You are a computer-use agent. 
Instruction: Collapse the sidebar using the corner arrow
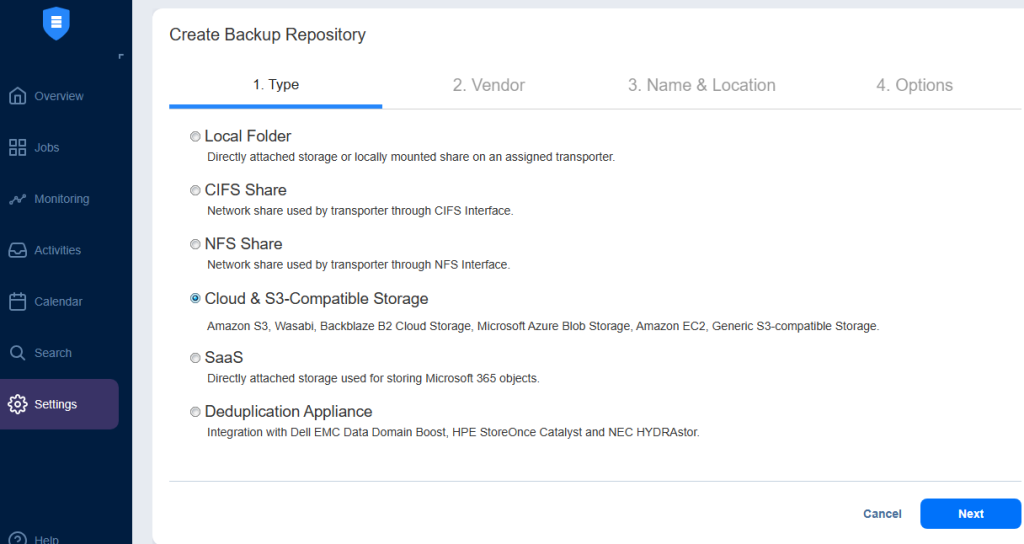click(x=121, y=57)
